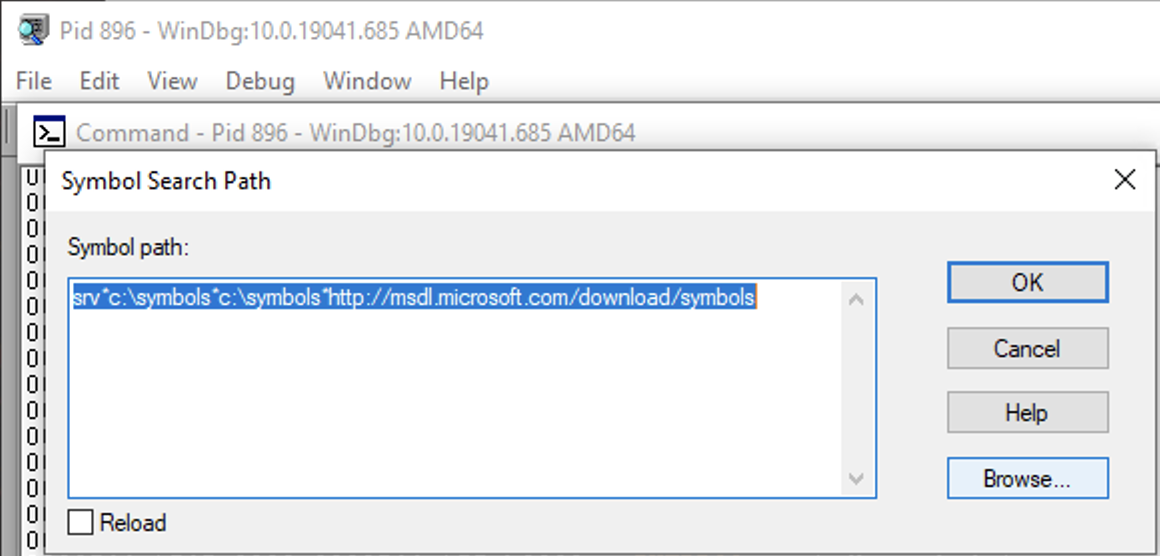
Task: Close the Symbol Search Path dialog
Action: click(x=1124, y=180)
